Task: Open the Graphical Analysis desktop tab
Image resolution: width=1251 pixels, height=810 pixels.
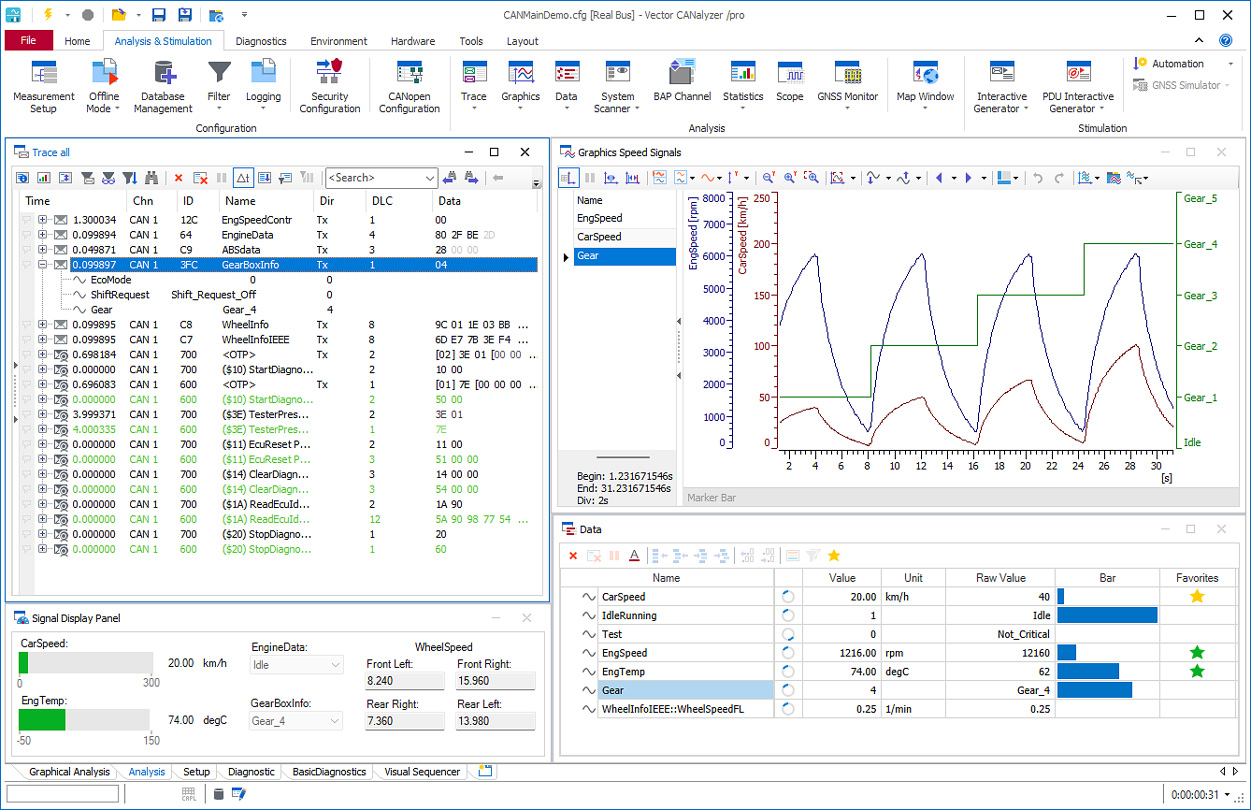Action: pyautogui.click(x=69, y=772)
